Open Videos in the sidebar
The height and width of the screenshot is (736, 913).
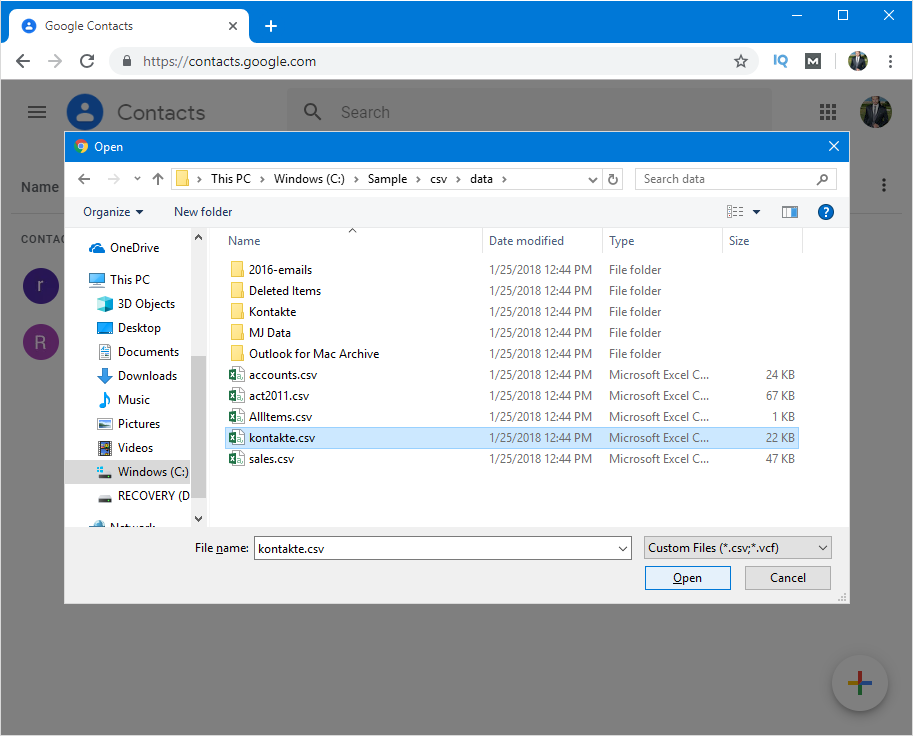pos(125,448)
